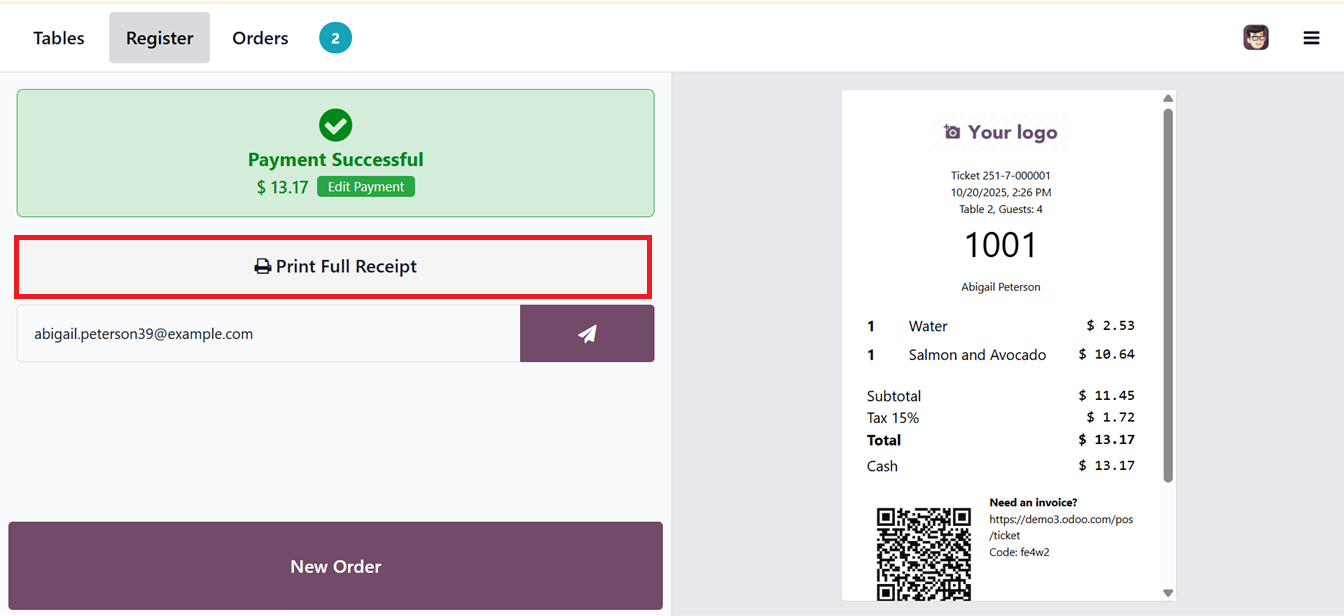
Task: Go to the Orders tab
Action: click(260, 38)
